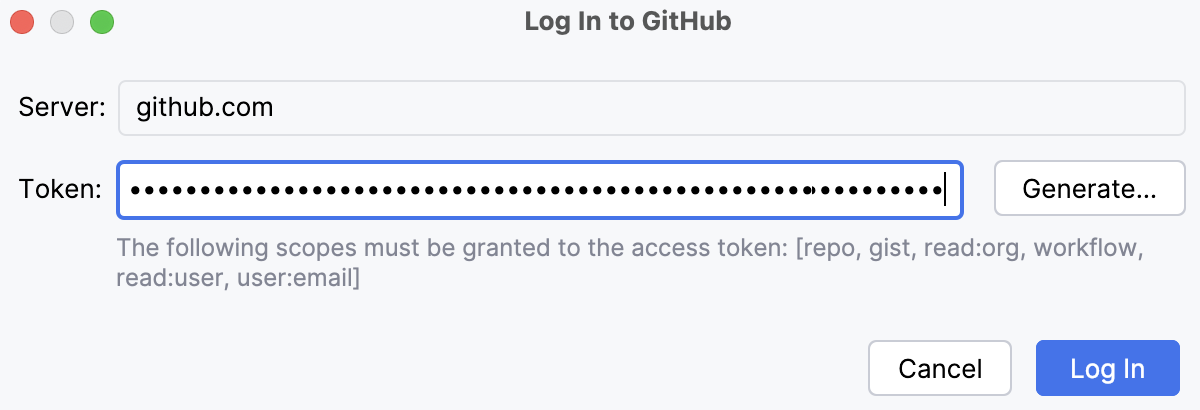
Task: Click the "Log In to GitHub" dialog title
Action: click(628, 21)
